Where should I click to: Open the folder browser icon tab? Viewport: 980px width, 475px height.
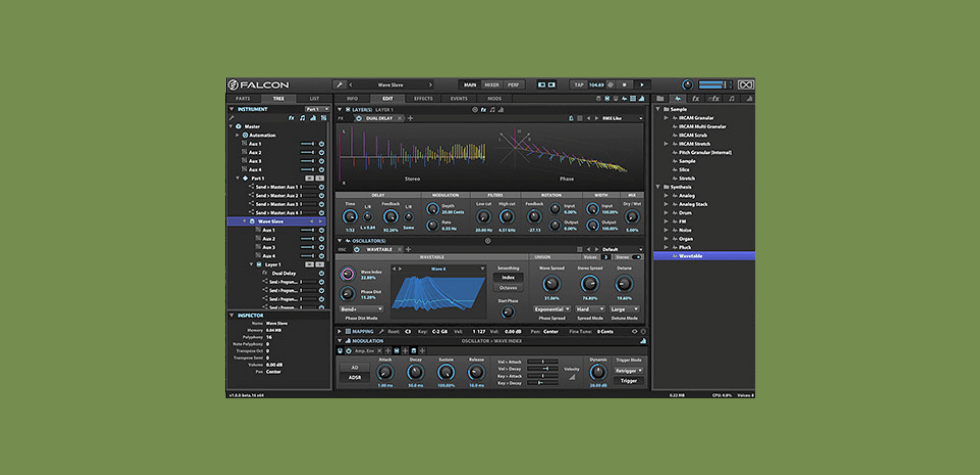click(x=660, y=99)
